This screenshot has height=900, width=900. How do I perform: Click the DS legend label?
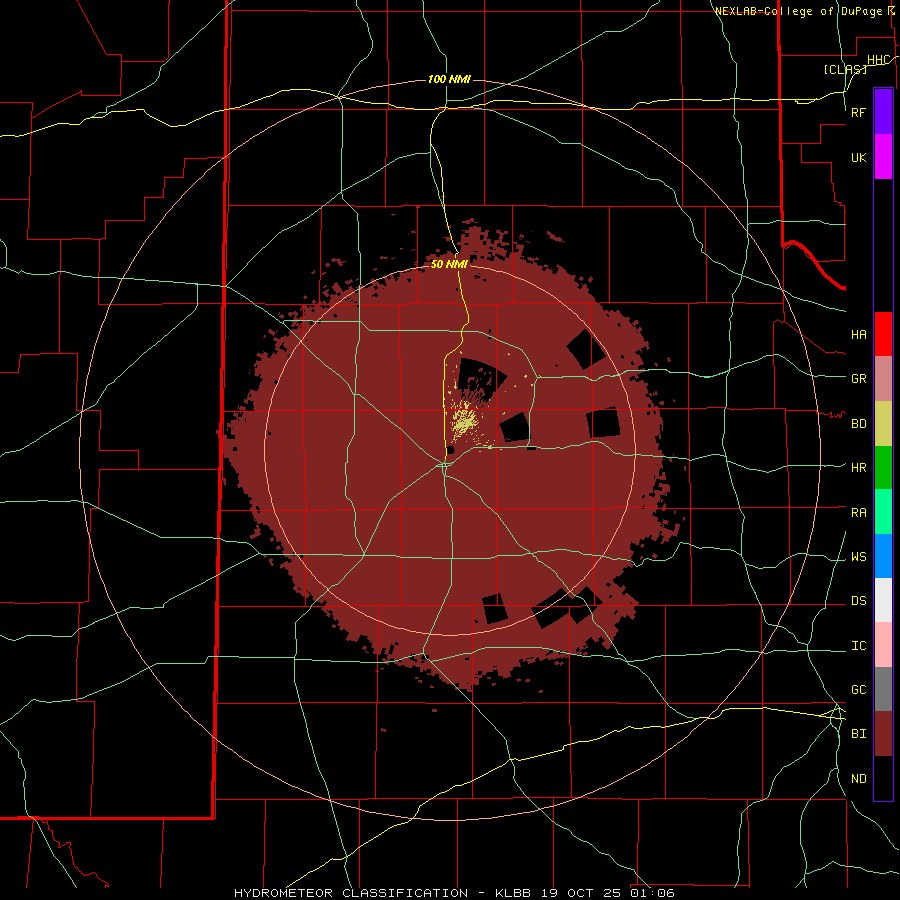click(x=858, y=601)
